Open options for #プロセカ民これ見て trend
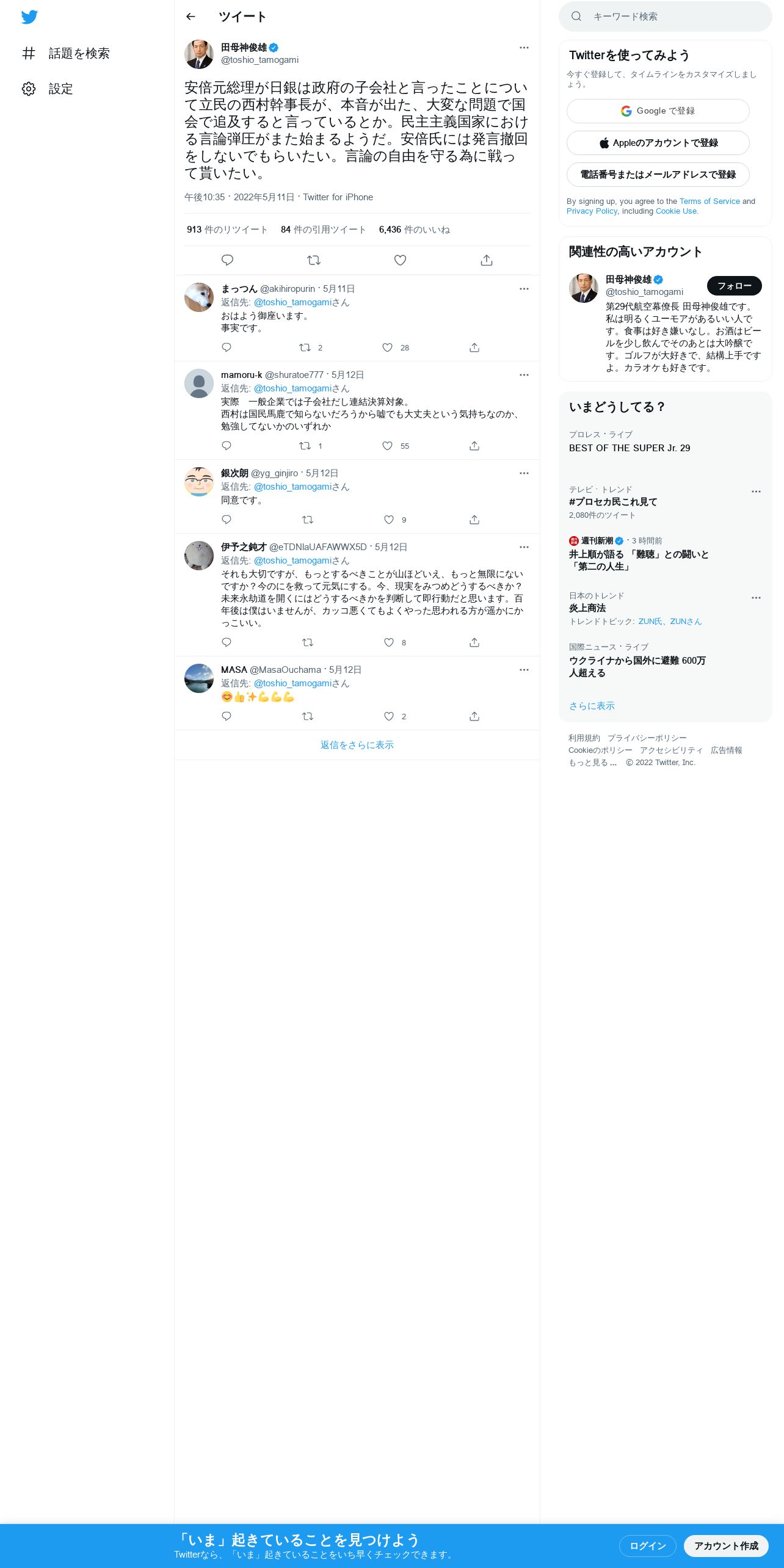 click(756, 492)
